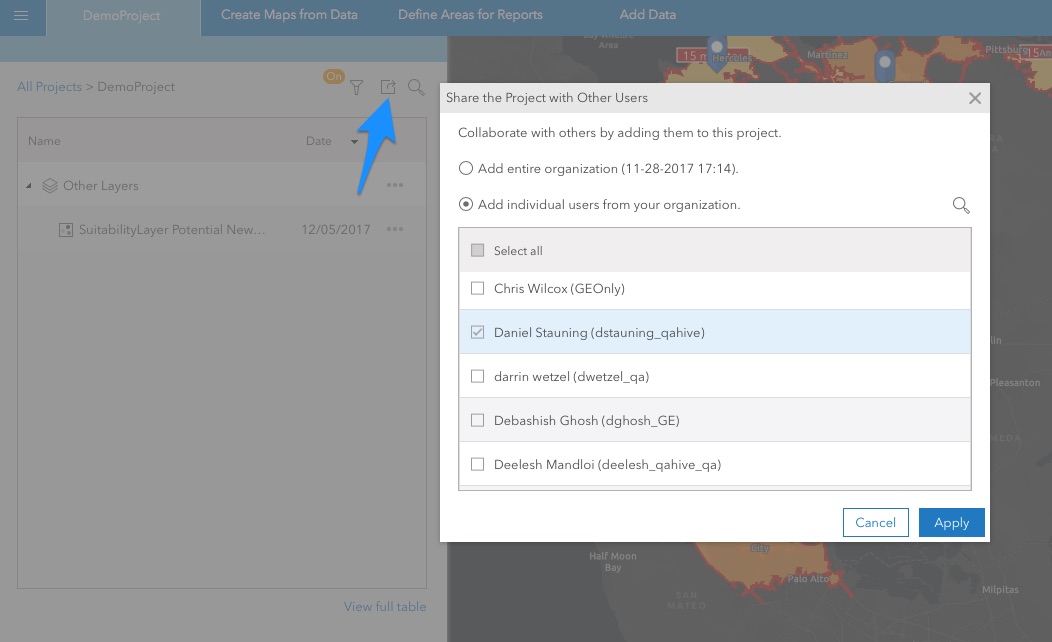
Task: Open Create Maps from Data tab
Action: (x=289, y=15)
